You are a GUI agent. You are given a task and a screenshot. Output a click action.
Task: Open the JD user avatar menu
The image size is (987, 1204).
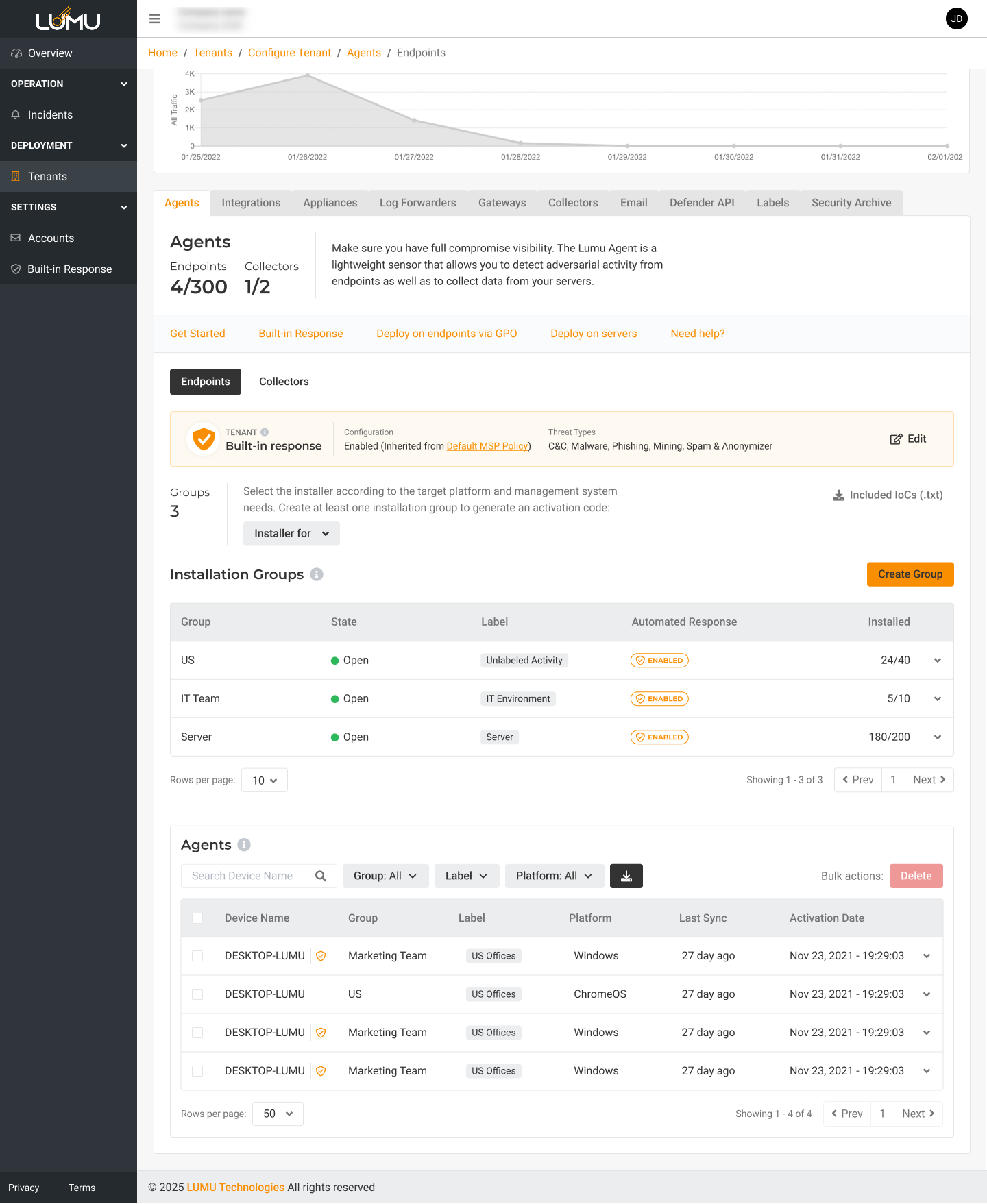coord(956,19)
